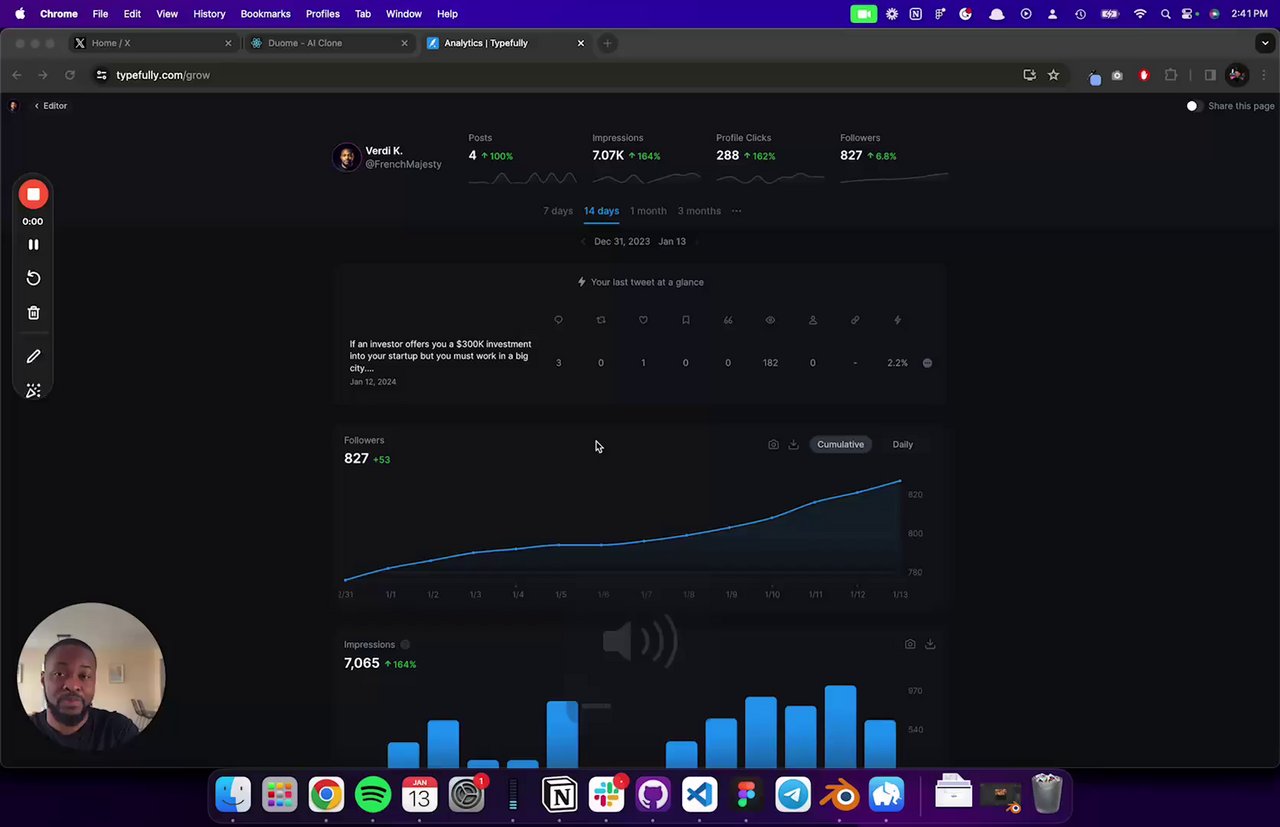Go to the next date period arrow

(696, 242)
